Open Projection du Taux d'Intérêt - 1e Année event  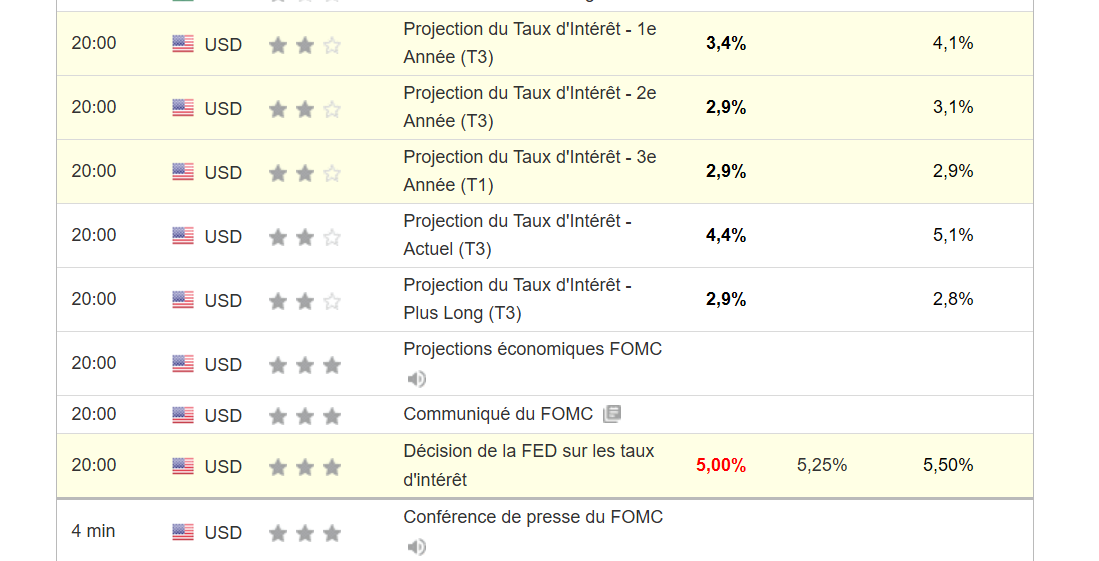click(529, 43)
